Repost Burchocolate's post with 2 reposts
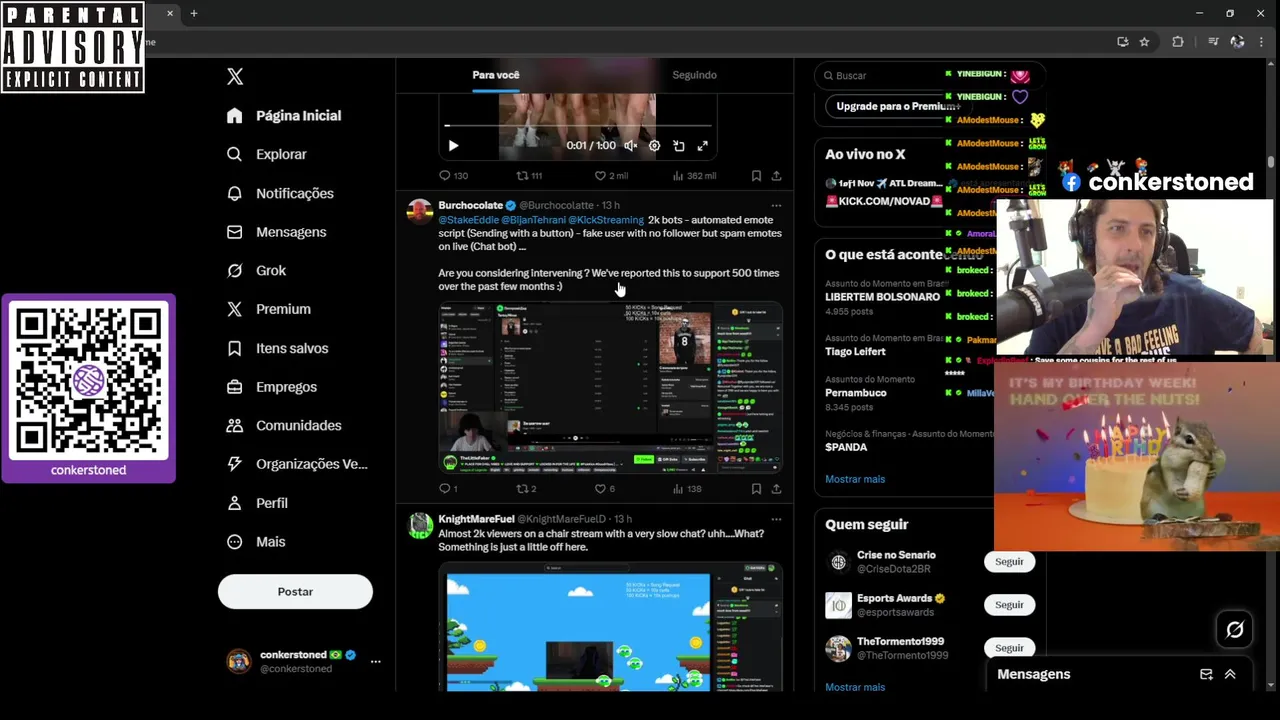Screen dimensions: 1280x720 [x=526, y=489]
